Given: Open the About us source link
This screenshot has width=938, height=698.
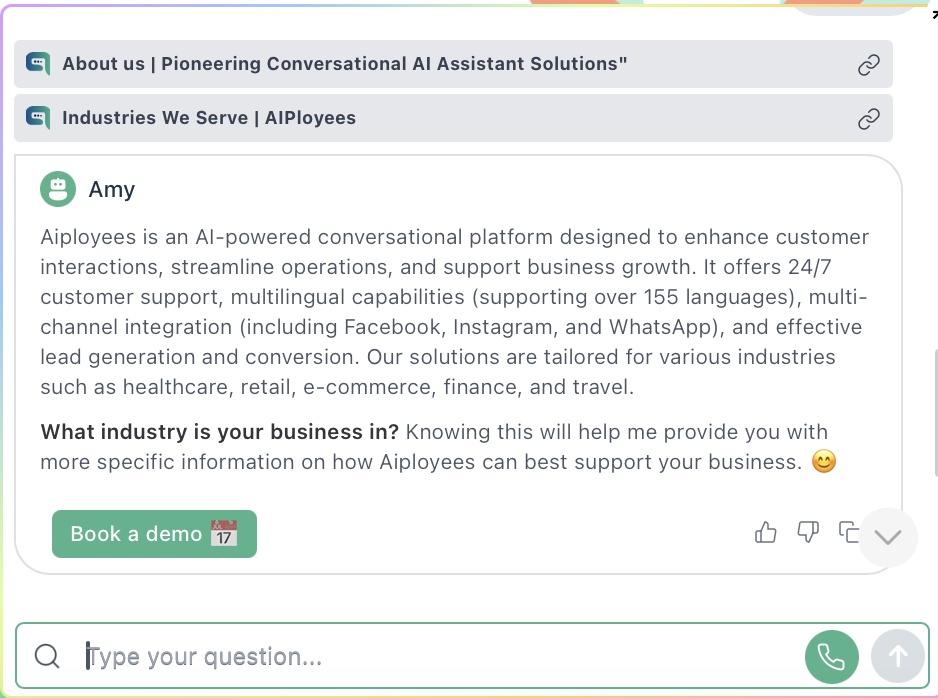Looking at the screenshot, I should pyautogui.click(x=344, y=64).
